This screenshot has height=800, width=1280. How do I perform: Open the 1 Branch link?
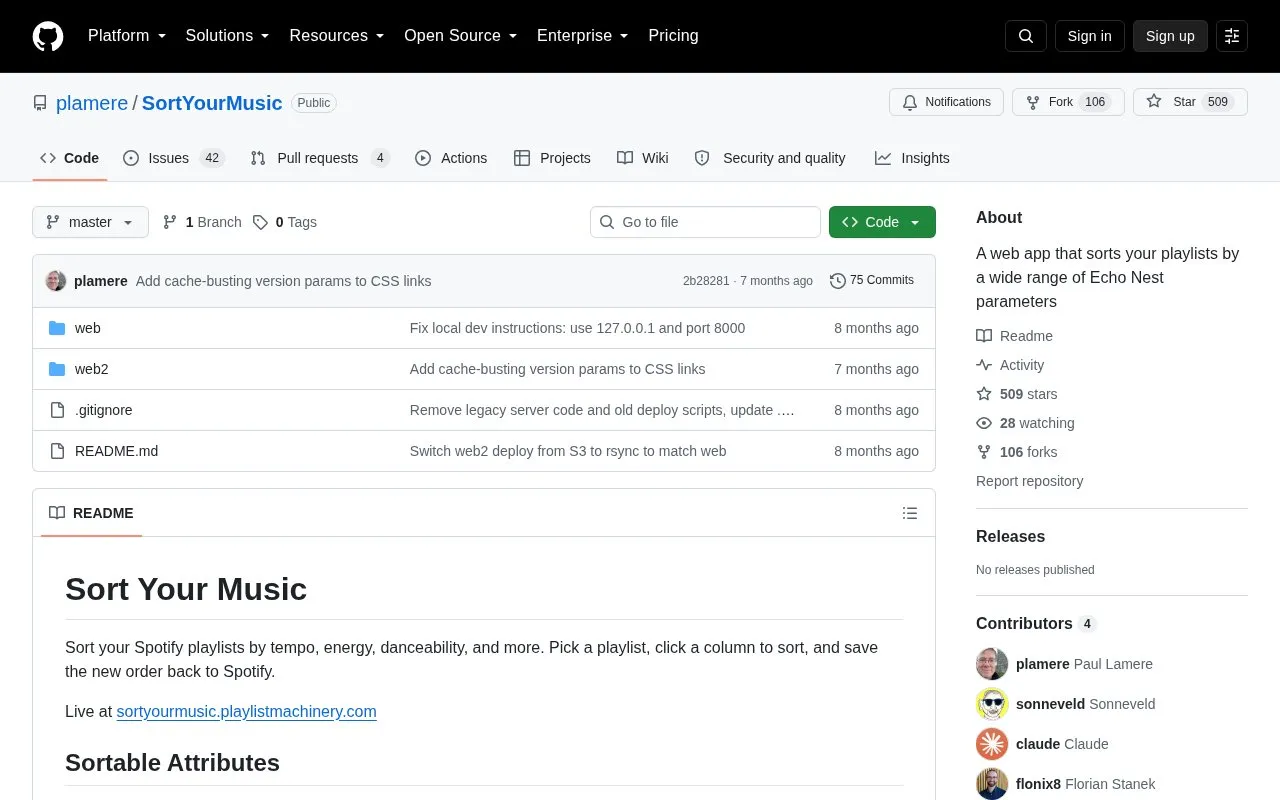click(202, 222)
